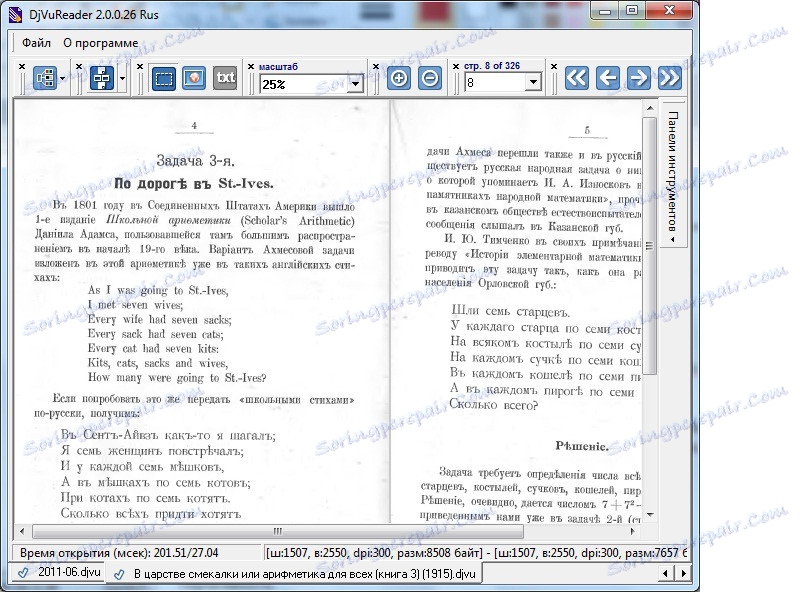Click page number 4 at page top
The width and height of the screenshot is (800, 600).
[194, 126]
